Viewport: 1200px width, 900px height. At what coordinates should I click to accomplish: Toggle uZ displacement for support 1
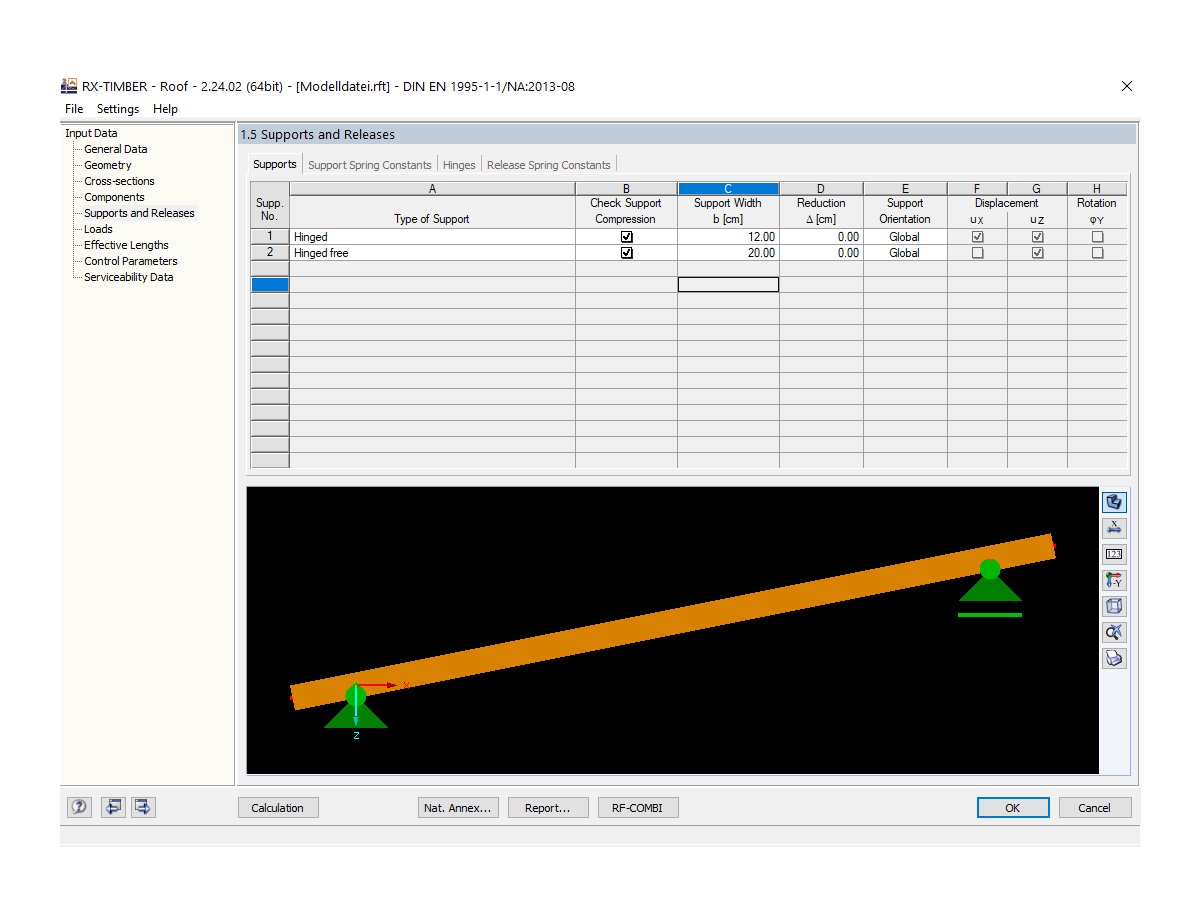1038,237
